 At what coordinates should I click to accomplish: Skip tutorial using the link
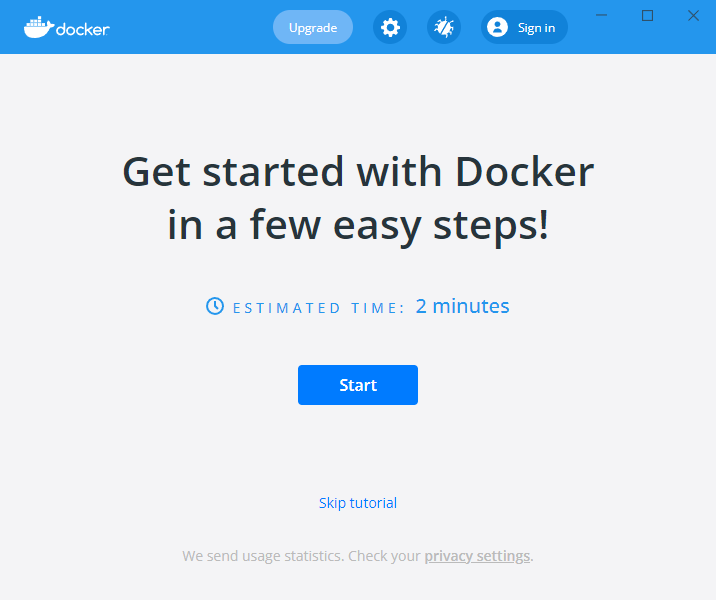pyautogui.click(x=358, y=503)
